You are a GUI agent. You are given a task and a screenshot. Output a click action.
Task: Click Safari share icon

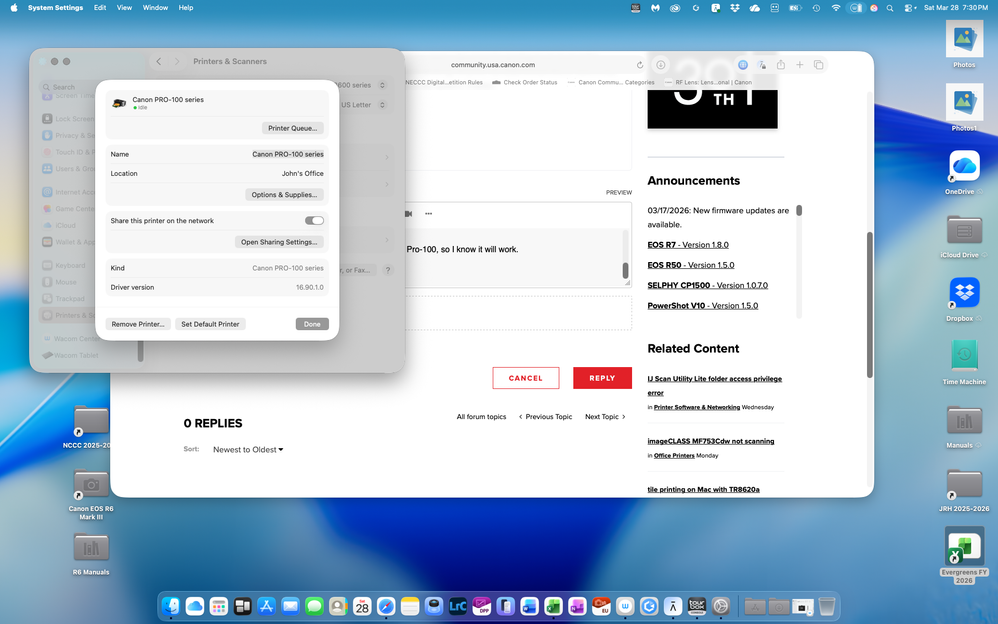tap(781, 65)
